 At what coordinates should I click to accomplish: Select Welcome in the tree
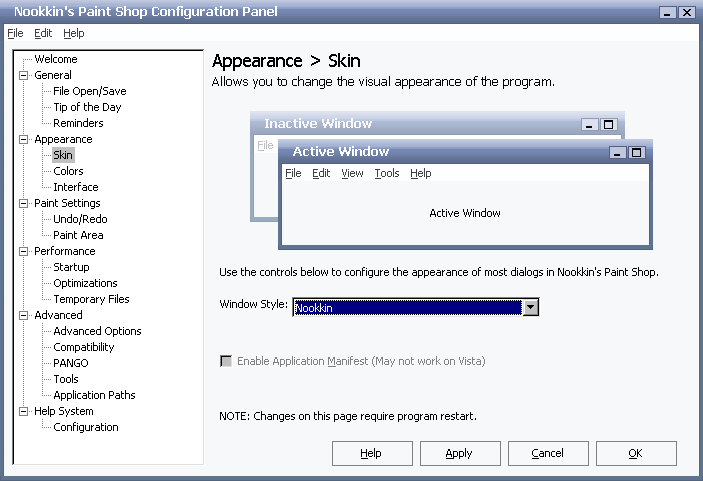[56, 59]
